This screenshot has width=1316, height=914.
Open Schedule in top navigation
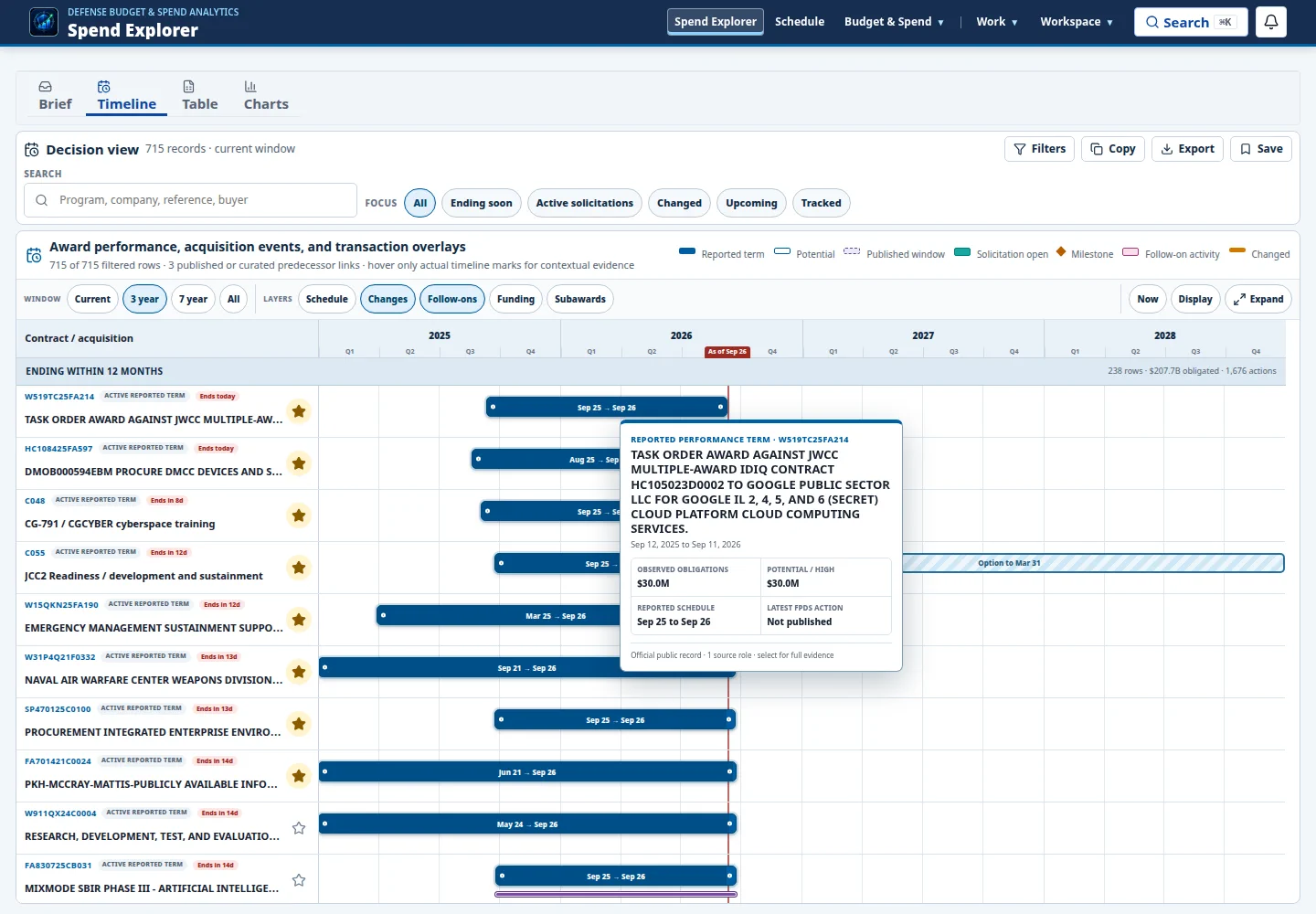[x=800, y=22]
